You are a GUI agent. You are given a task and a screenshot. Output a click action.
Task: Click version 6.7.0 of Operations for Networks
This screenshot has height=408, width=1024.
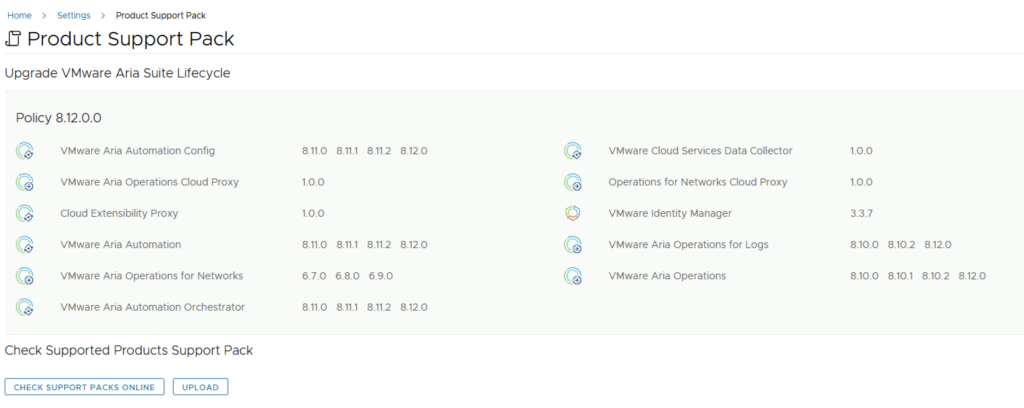pyautogui.click(x=314, y=276)
